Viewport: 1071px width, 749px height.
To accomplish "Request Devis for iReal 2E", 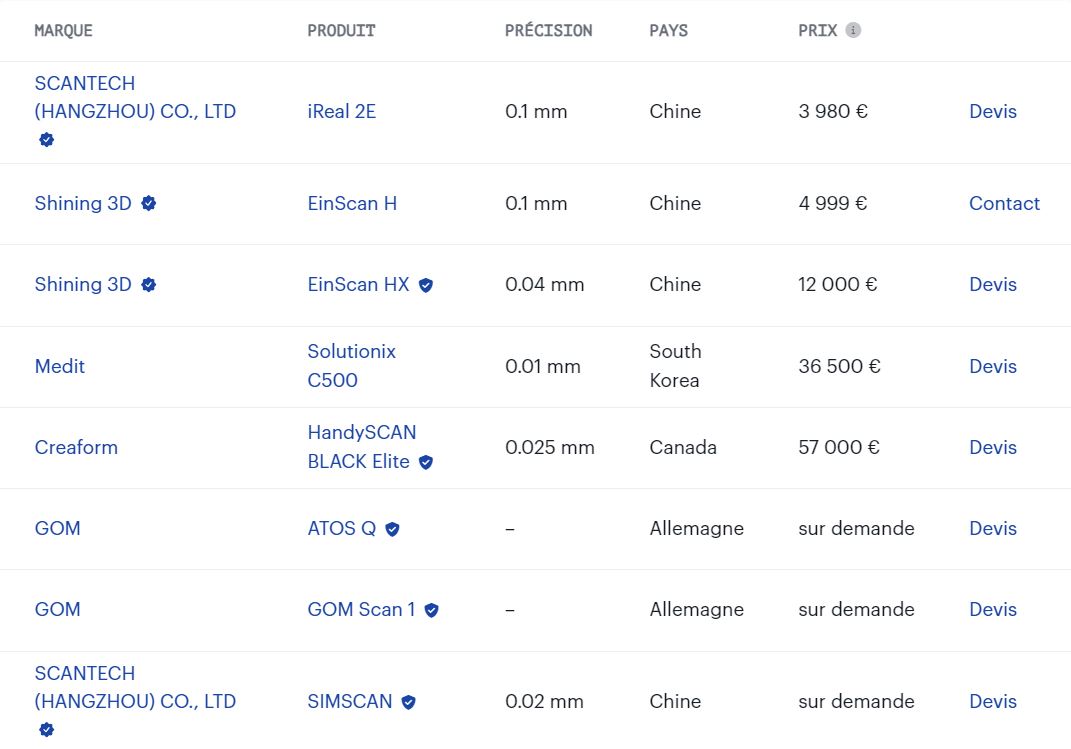I will point(992,111).
